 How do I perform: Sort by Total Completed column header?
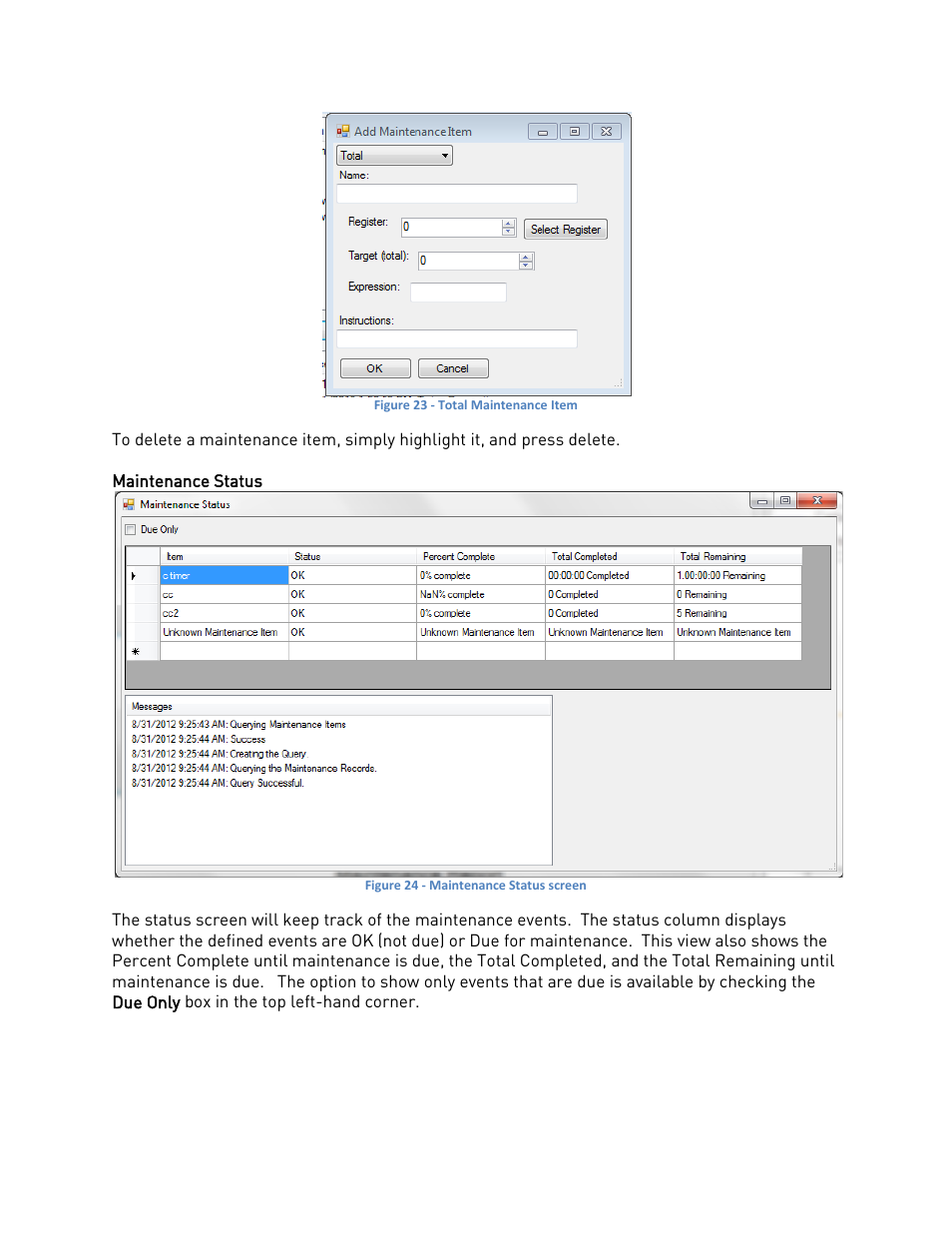click(x=610, y=556)
